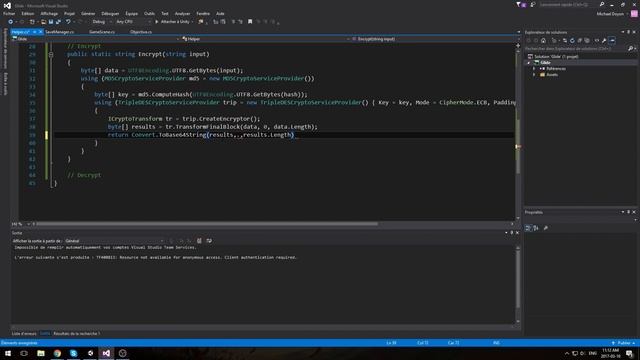Screen dimensions: 640x360
Task: Click the property pages wrench in Propriétés panel
Action: 546,228
